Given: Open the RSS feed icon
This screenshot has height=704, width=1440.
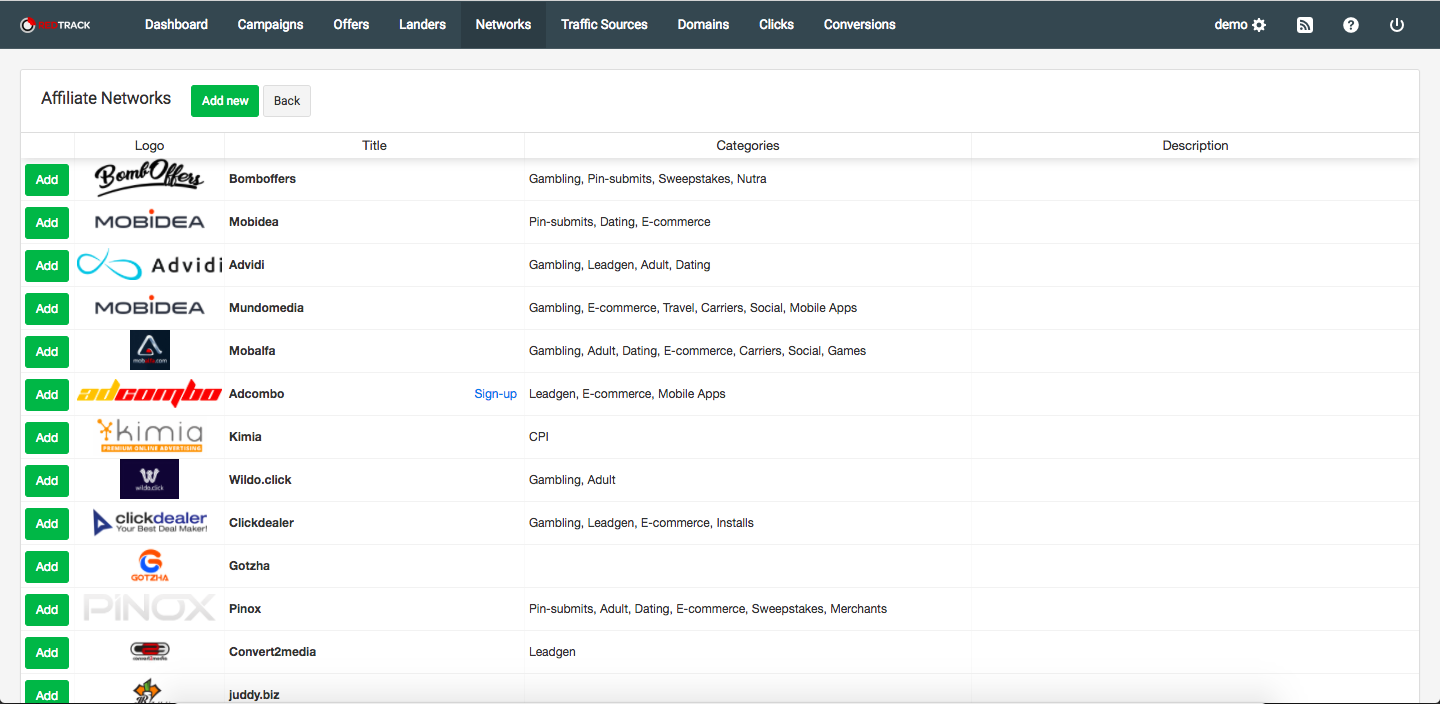Looking at the screenshot, I should (1305, 25).
